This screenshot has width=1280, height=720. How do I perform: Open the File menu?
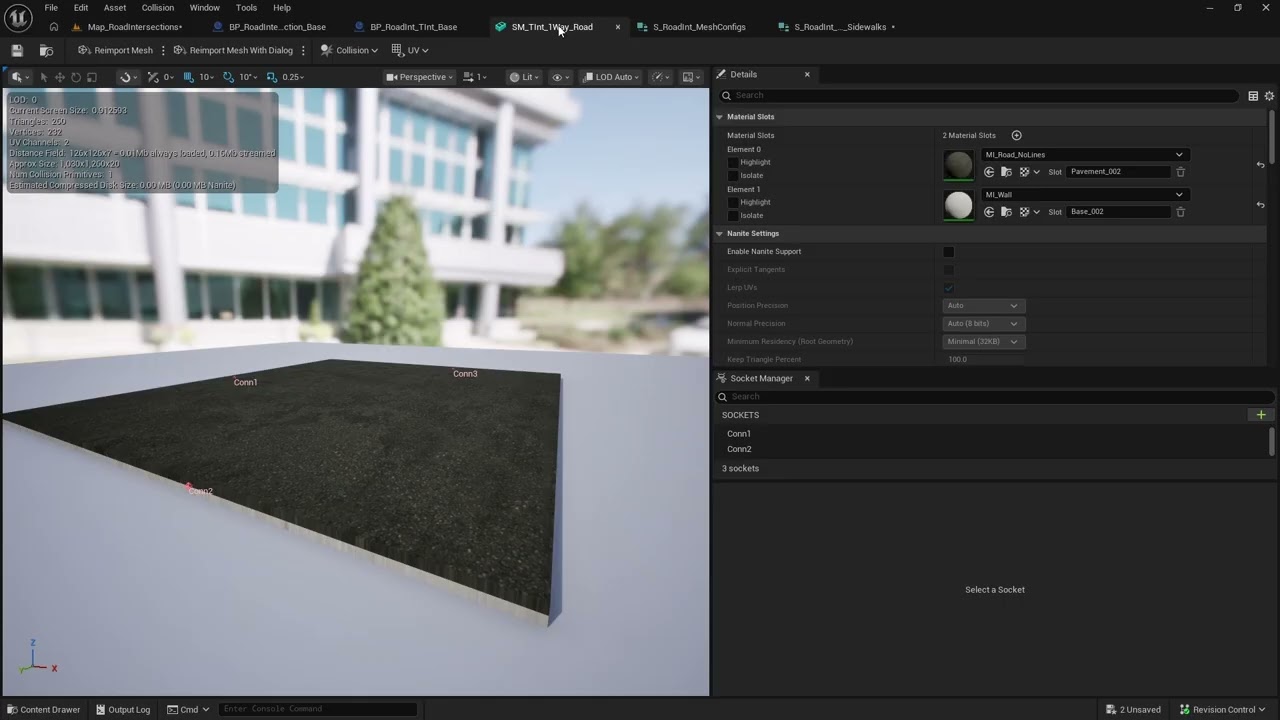[51, 8]
